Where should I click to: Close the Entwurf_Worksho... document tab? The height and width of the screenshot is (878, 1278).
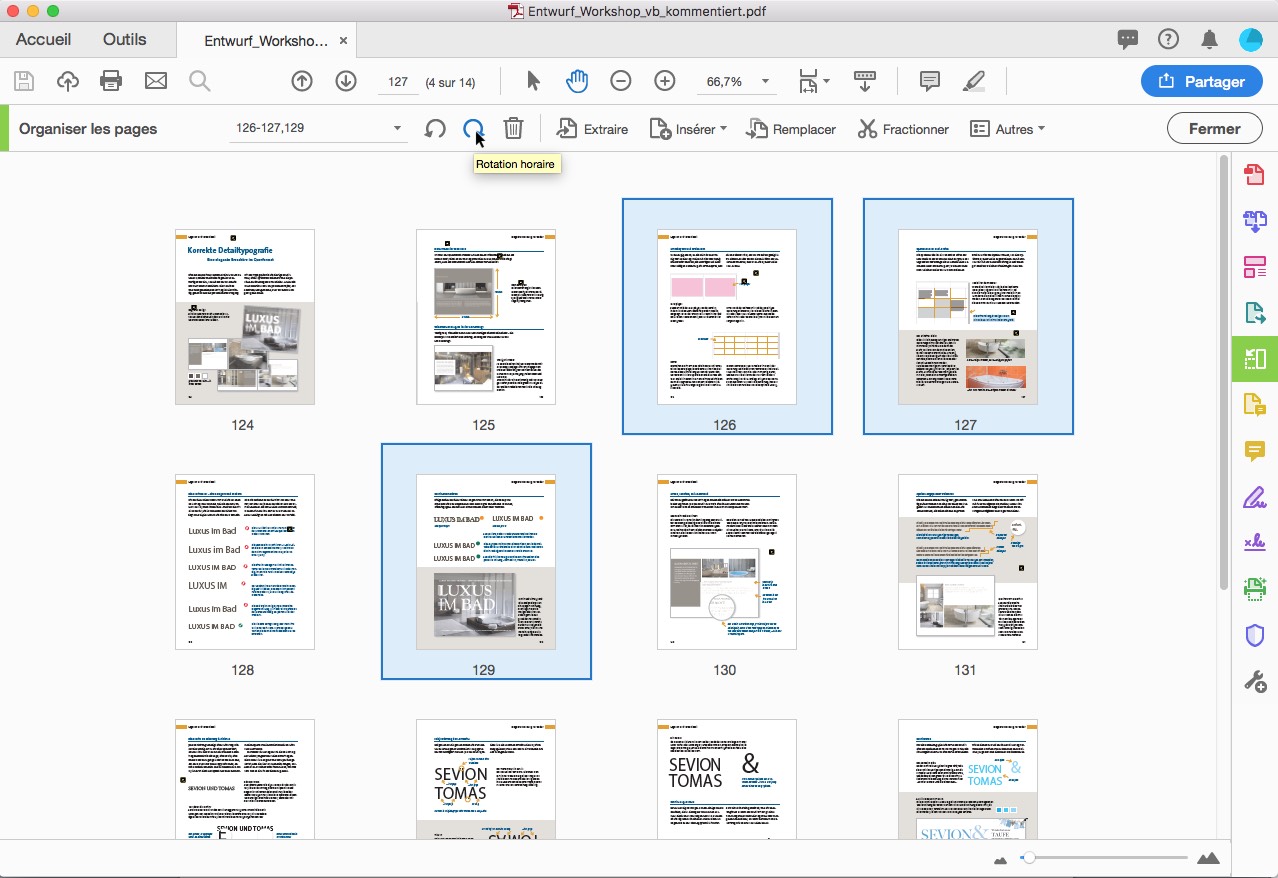tap(343, 41)
